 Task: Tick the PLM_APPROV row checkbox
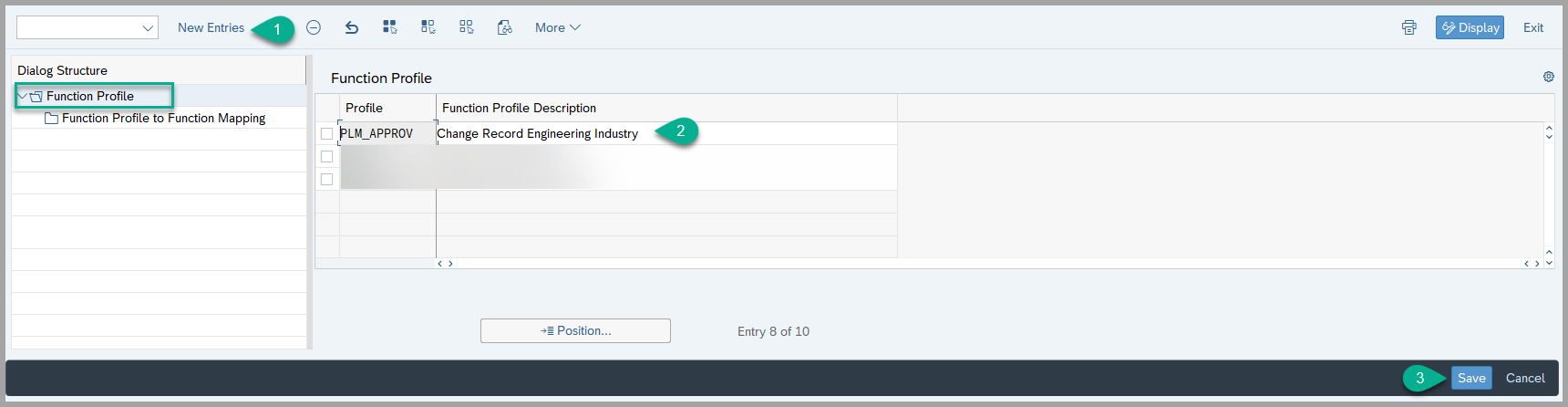pos(326,133)
